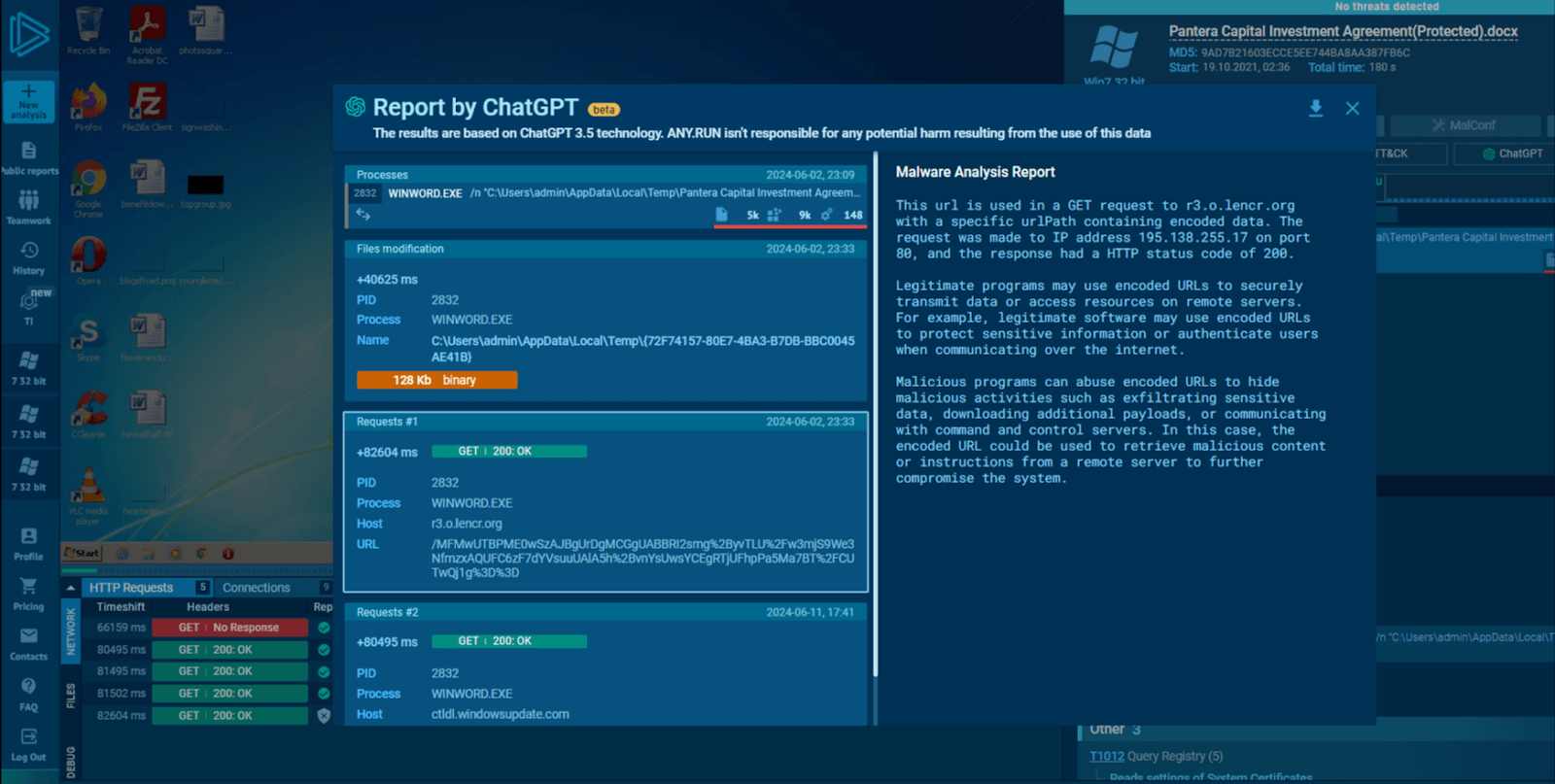Screen dimensions: 1555x784
Task: Click the MalConf button in background panel
Action: [x=1464, y=125]
